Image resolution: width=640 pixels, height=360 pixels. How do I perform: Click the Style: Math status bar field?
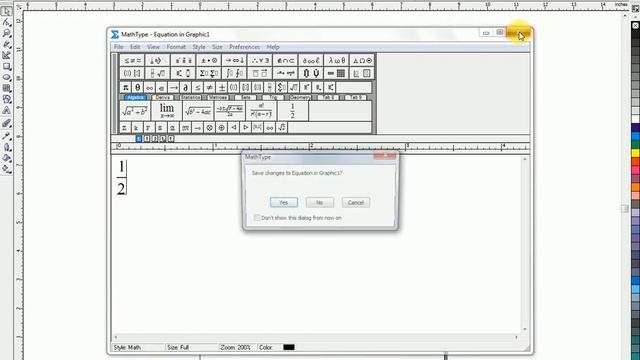pos(138,347)
